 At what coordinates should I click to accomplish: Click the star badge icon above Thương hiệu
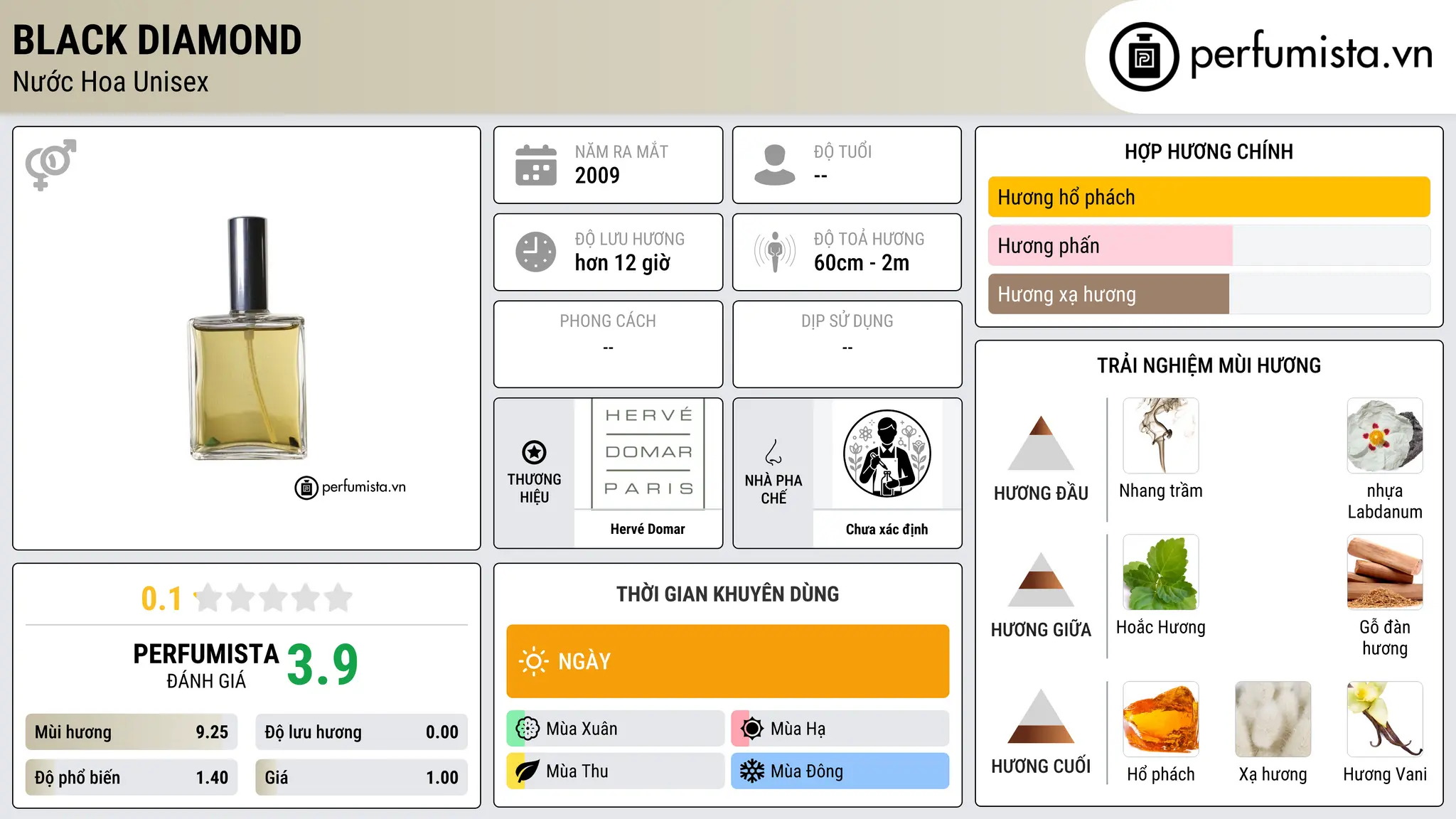tap(534, 452)
